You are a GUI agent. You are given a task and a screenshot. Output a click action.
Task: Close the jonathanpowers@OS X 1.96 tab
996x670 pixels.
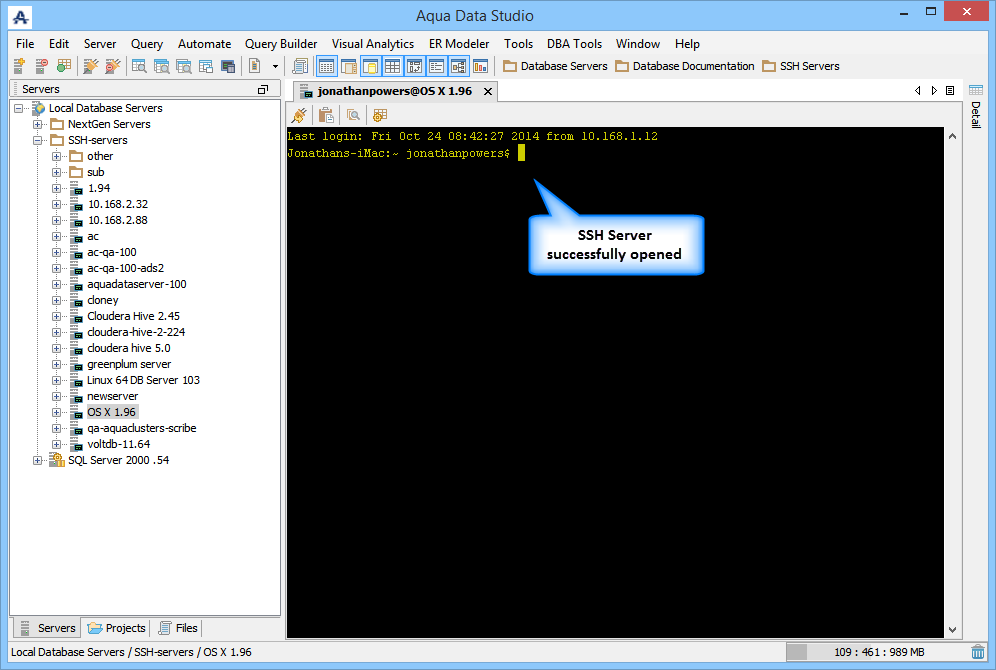[488, 91]
